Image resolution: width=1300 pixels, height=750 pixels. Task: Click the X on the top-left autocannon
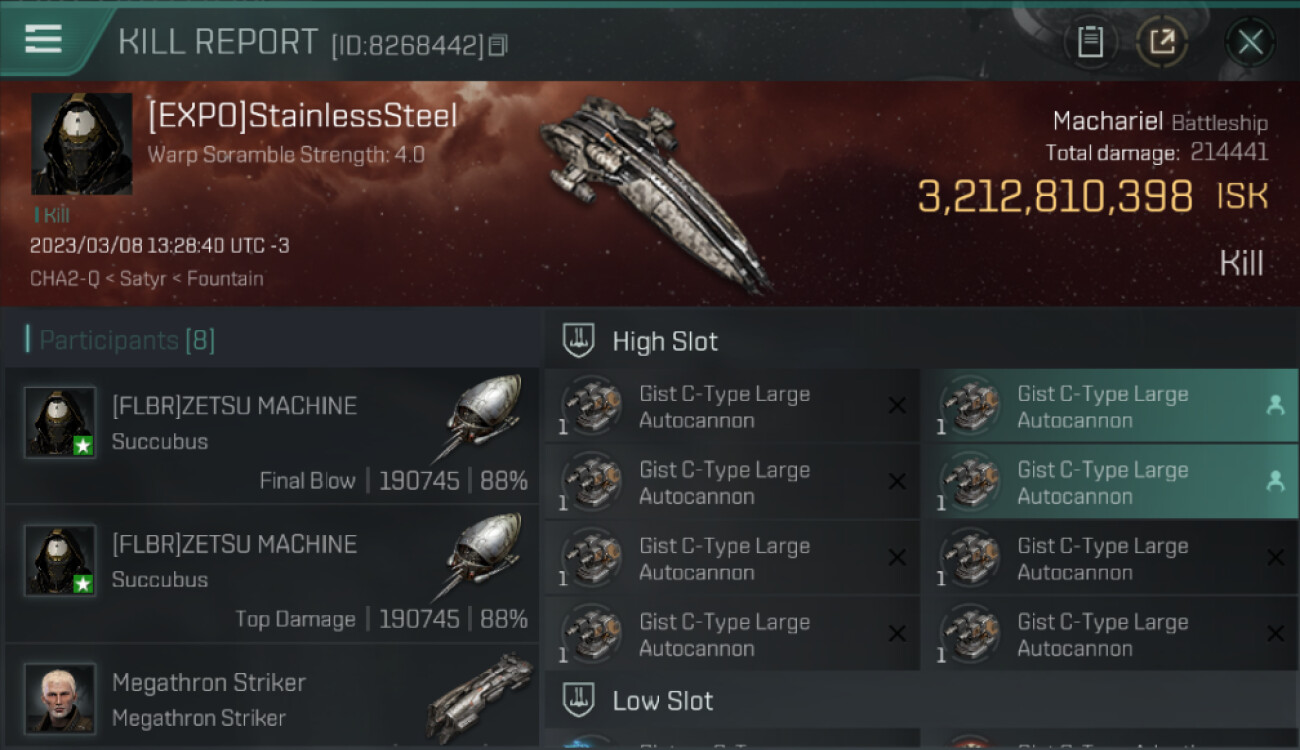(897, 405)
